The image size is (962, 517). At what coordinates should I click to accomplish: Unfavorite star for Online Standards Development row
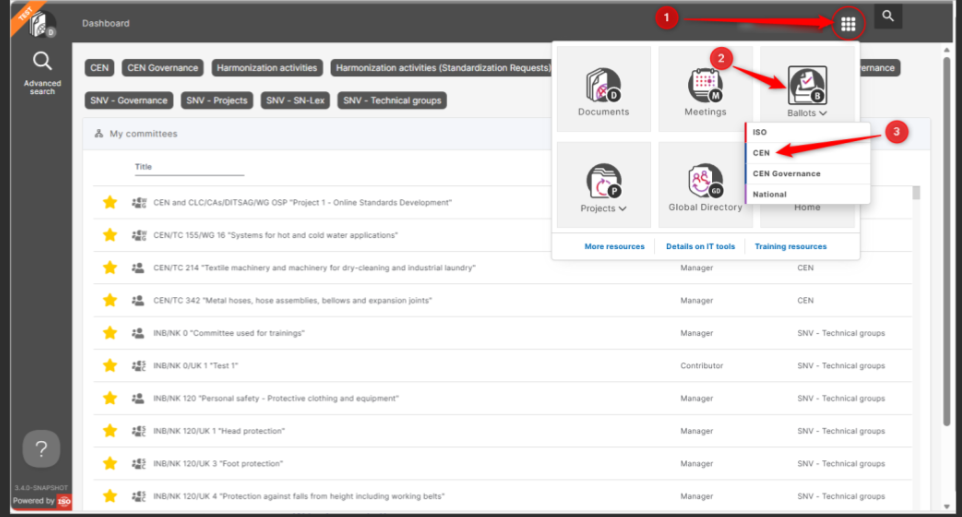click(110, 202)
